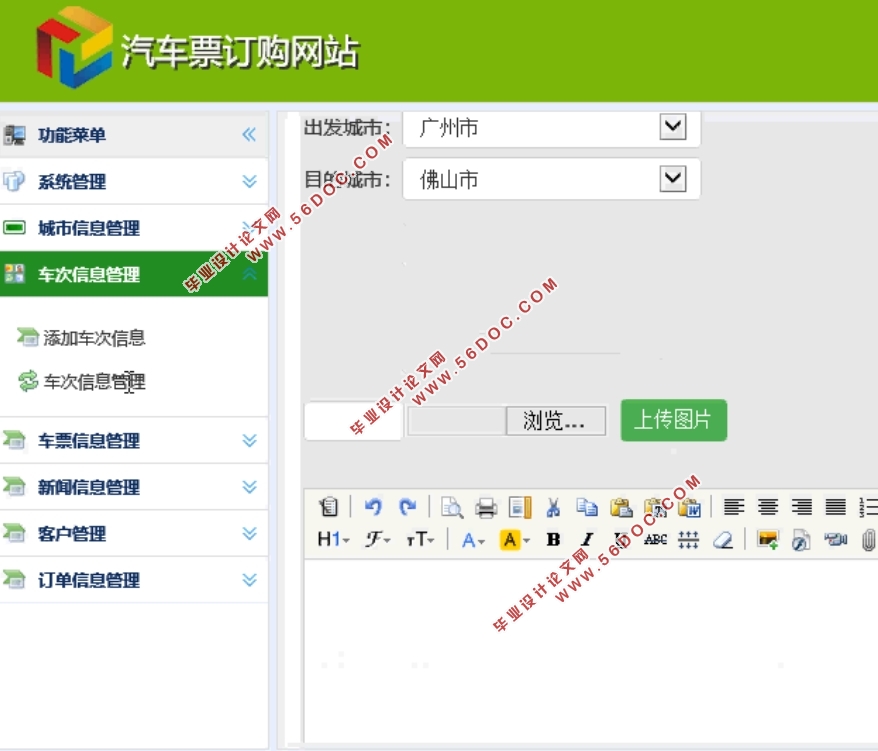Align text left in the editor
The width and height of the screenshot is (878, 751).
(734, 507)
